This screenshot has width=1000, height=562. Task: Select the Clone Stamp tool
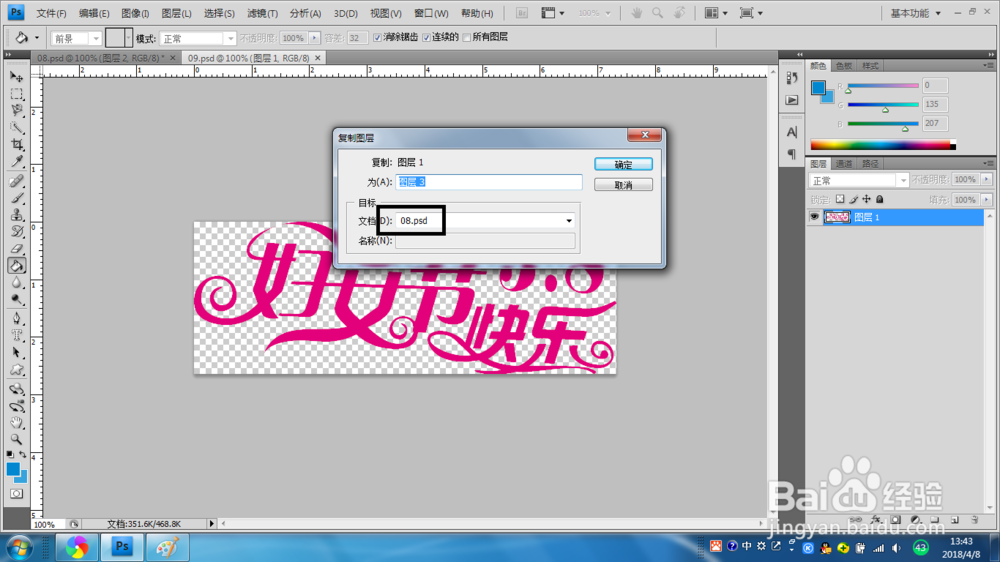pos(17,215)
